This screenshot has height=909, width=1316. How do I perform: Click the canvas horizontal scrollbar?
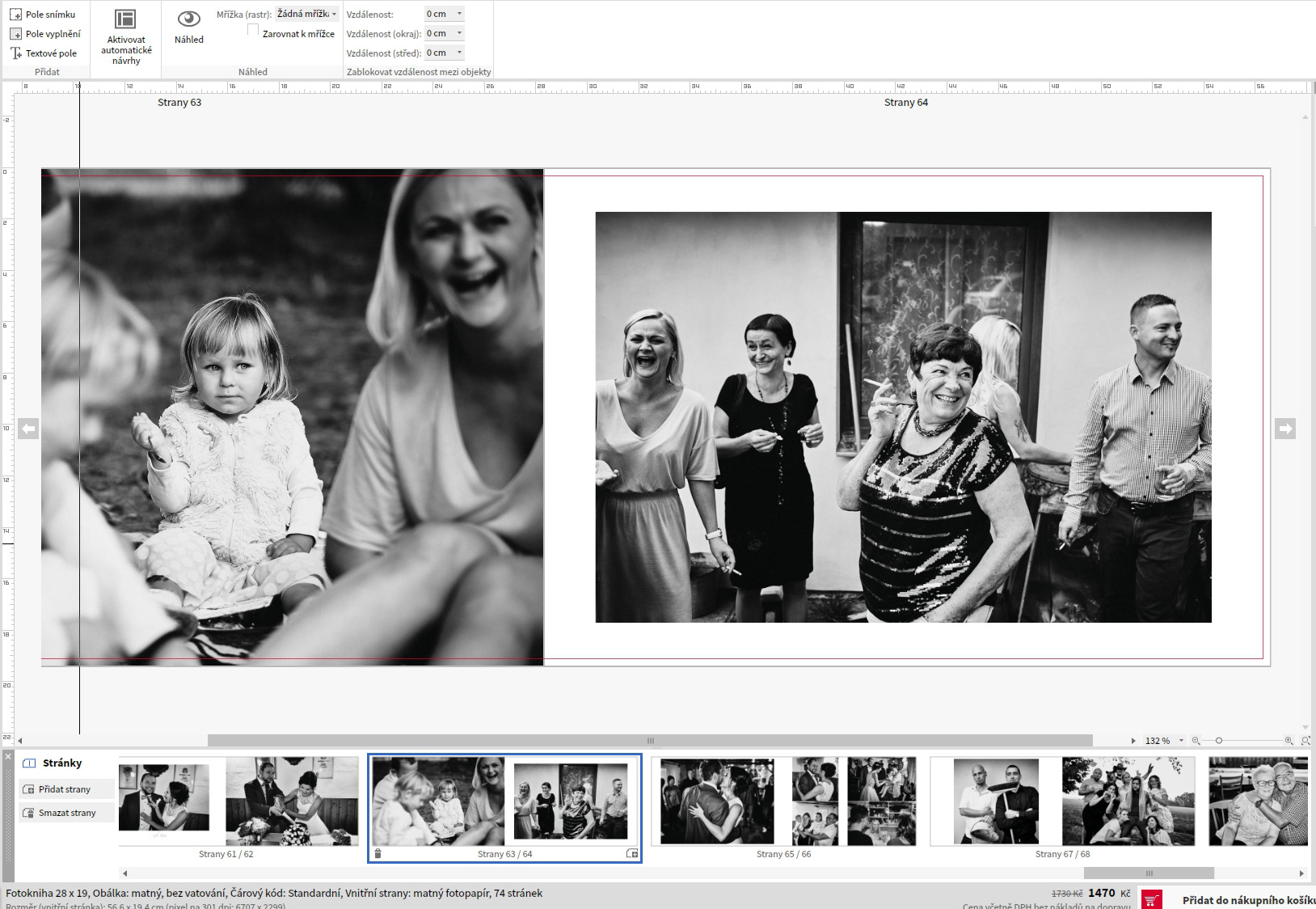(x=650, y=741)
